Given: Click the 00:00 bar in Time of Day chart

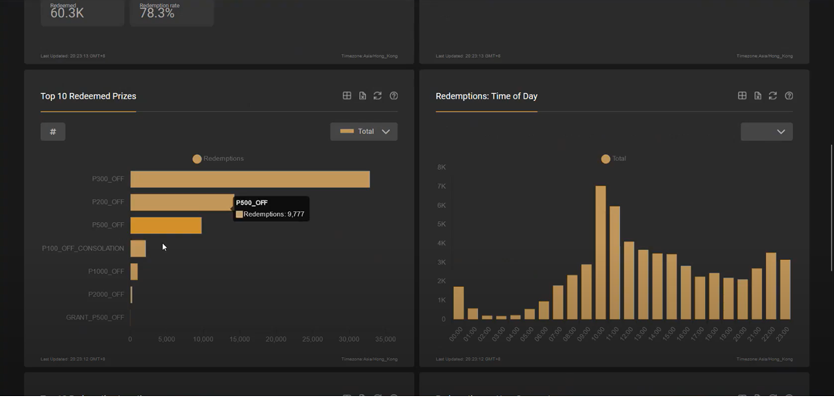Looking at the screenshot, I should (458, 303).
